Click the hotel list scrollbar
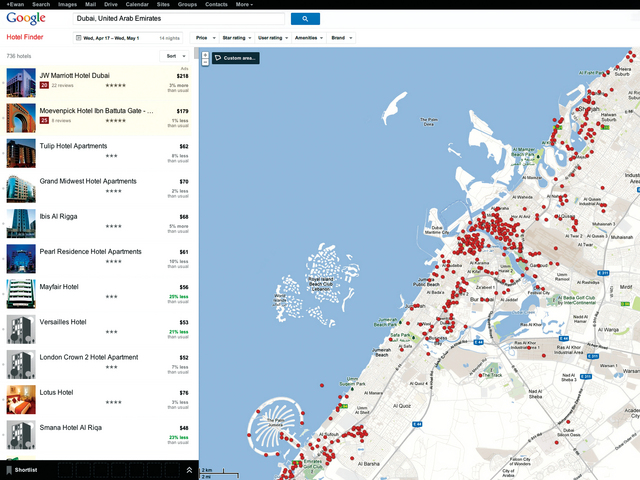Viewport: 640px width, 480px height. 196,53
